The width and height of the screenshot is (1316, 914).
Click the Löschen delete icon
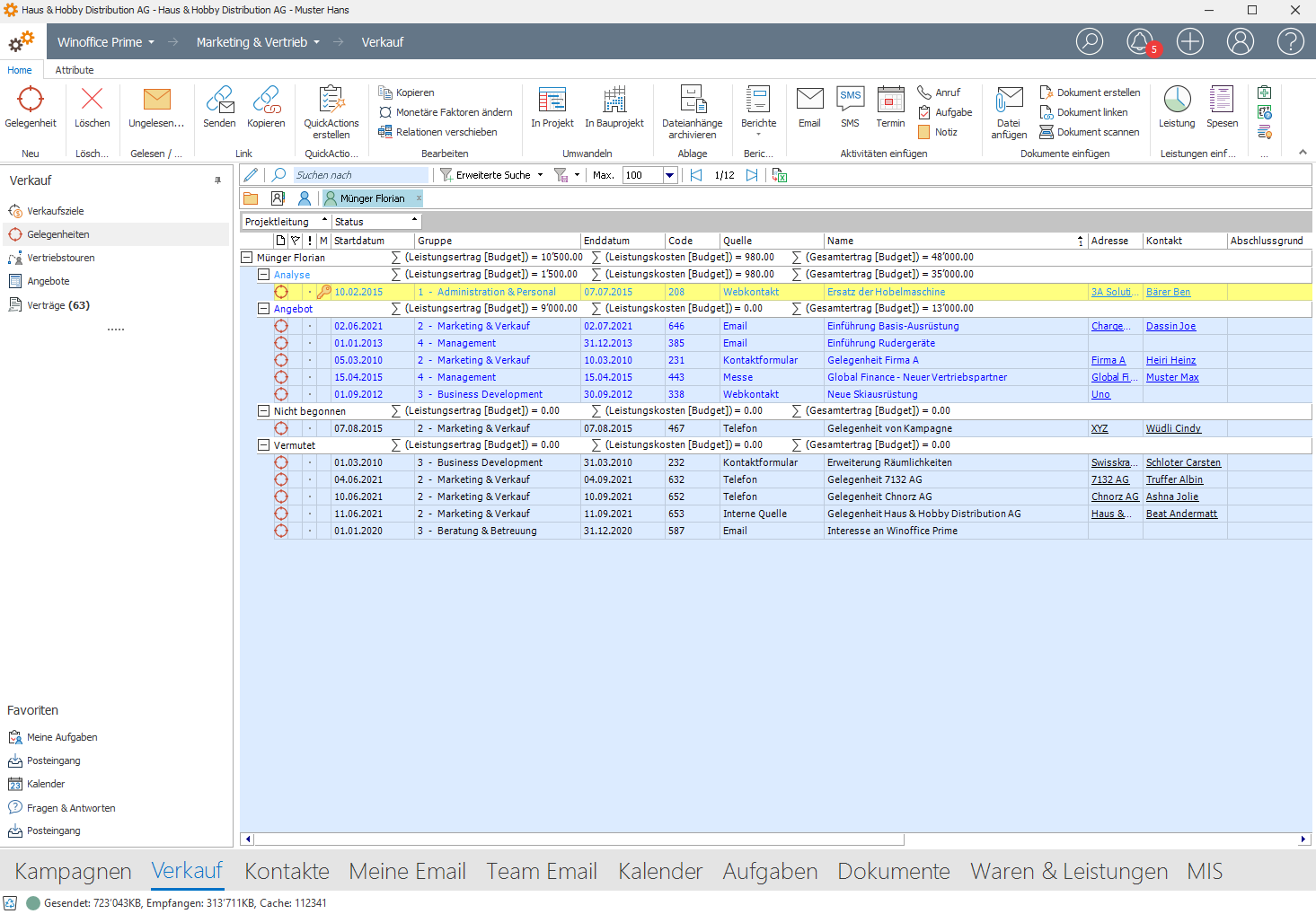point(92,108)
